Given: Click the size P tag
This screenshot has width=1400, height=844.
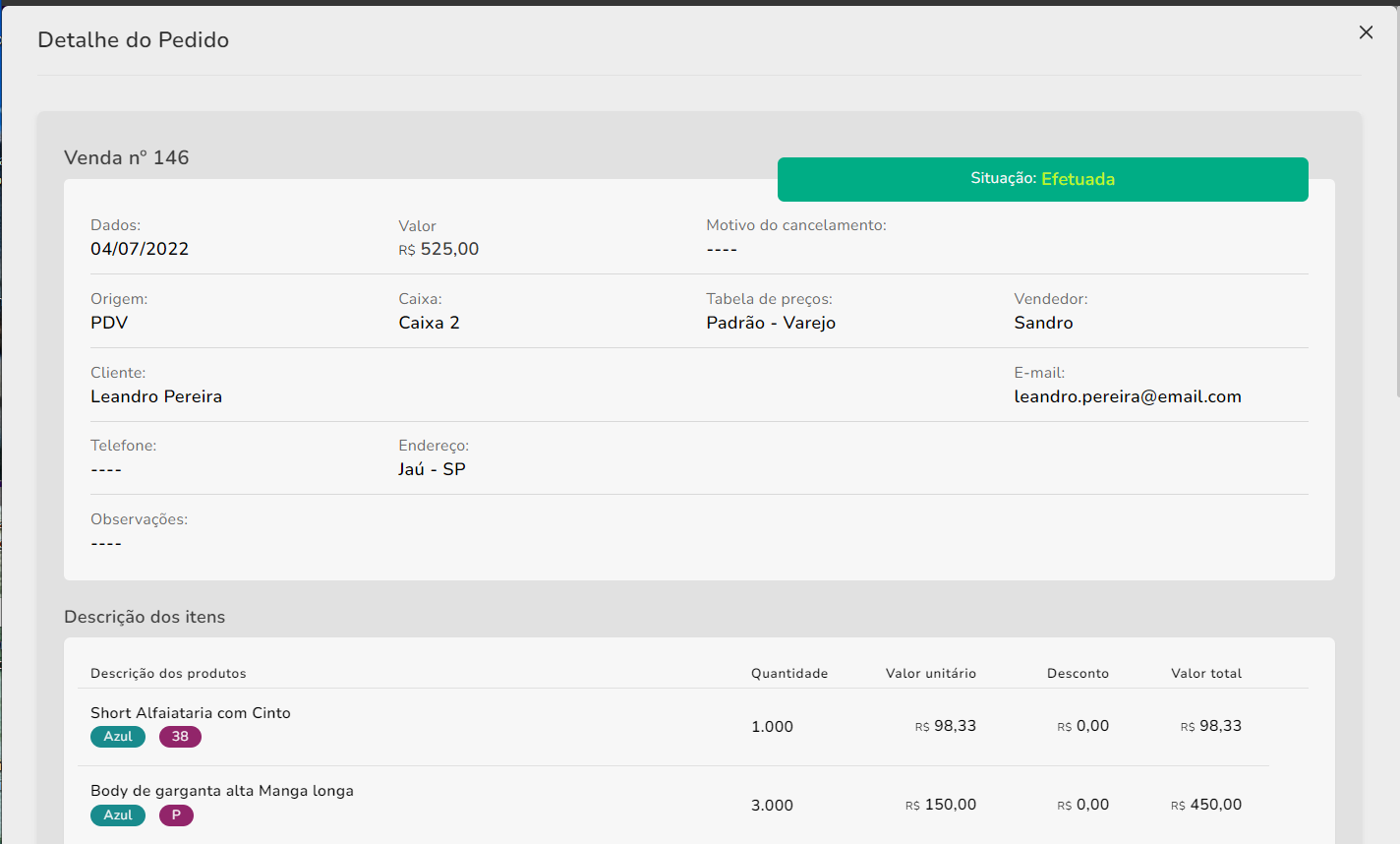Looking at the screenshot, I should pyautogui.click(x=176, y=815).
